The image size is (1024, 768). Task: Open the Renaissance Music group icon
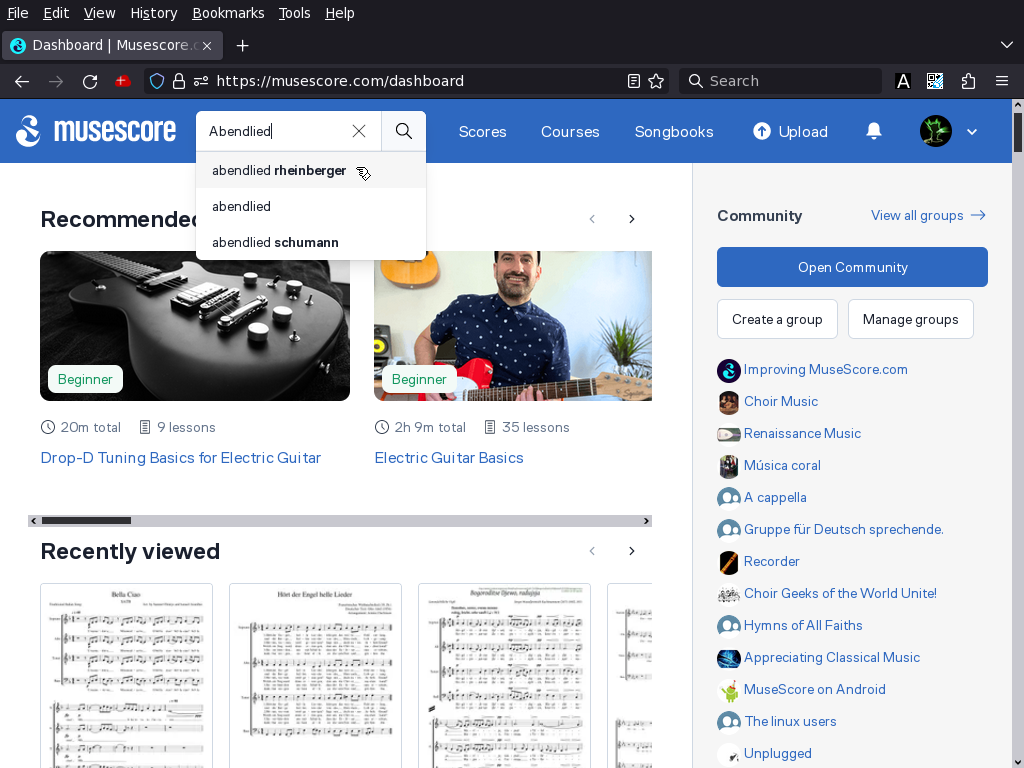tap(728, 434)
